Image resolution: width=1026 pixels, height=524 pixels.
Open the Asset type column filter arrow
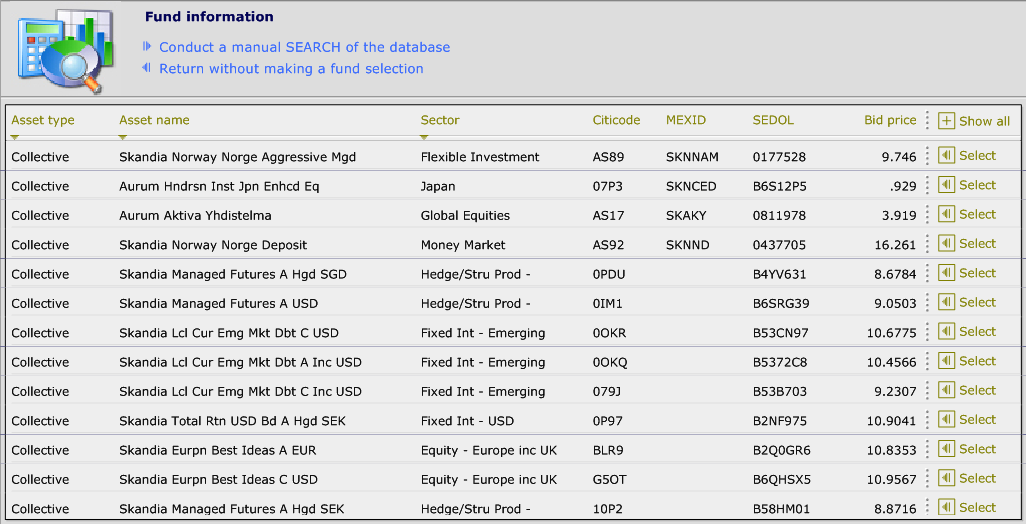pyautogui.click(x=15, y=137)
